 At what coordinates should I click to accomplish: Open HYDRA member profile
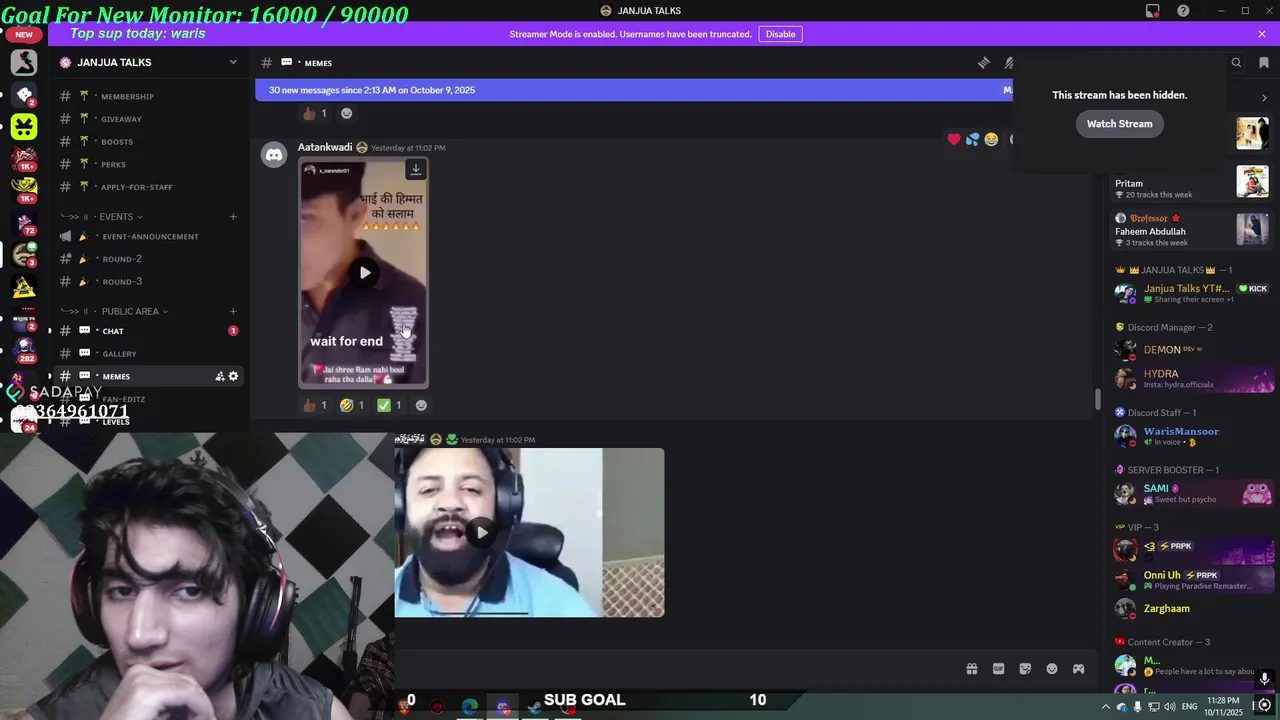click(x=1193, y=379)
